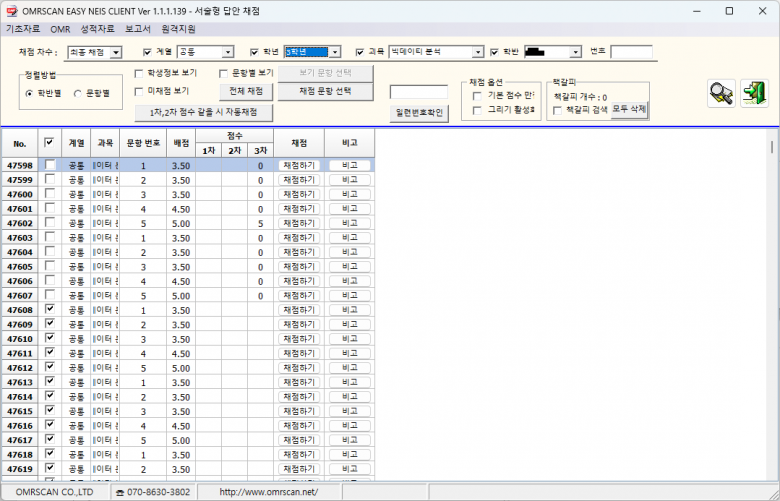Click the 전체 채점 button
The width and height of the screenshot is (780, 501).
[245, 91]
